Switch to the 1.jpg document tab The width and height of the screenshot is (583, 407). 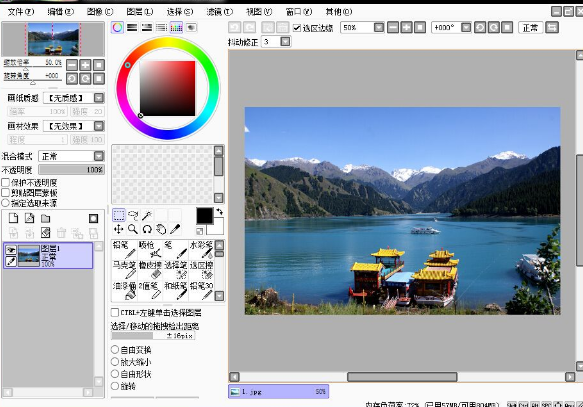278,391
